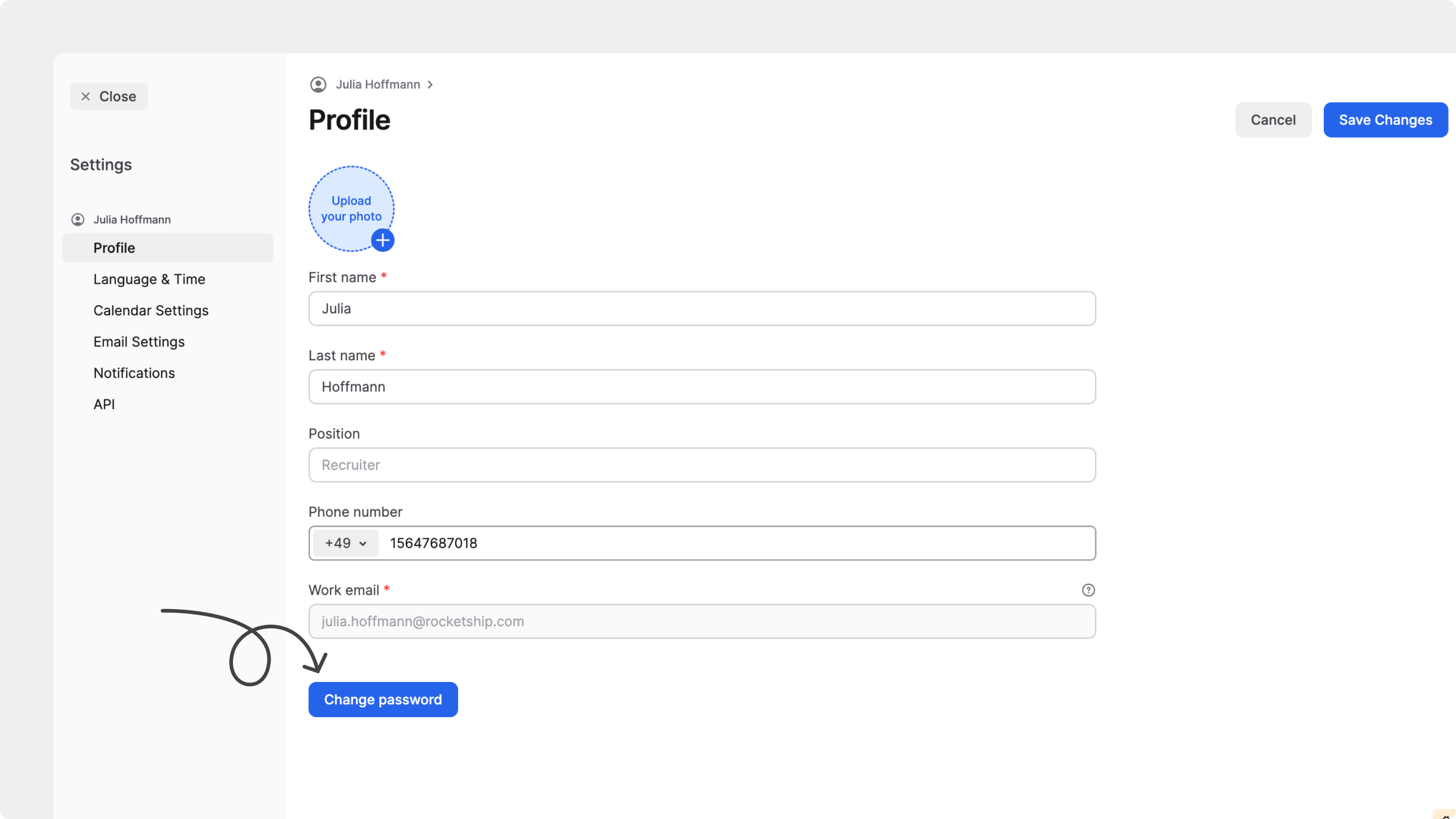Click the user avatar icon in the breadcrumb
Screen dimensions: 1456x819
[318, 84]
